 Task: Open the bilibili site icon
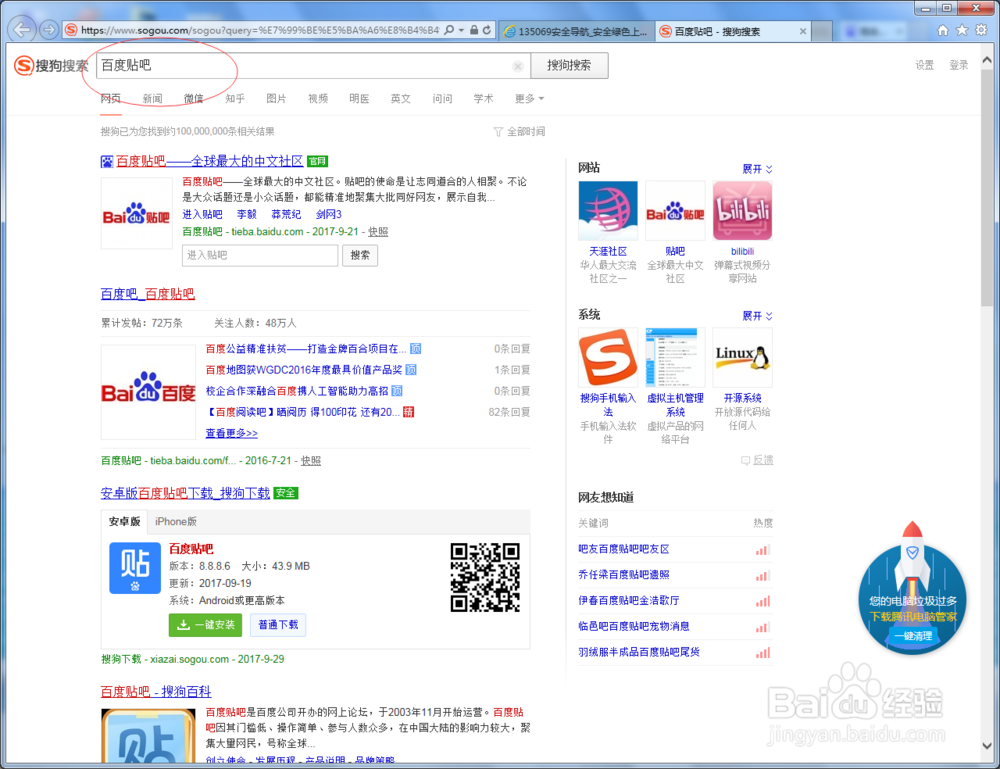(742, 210)
